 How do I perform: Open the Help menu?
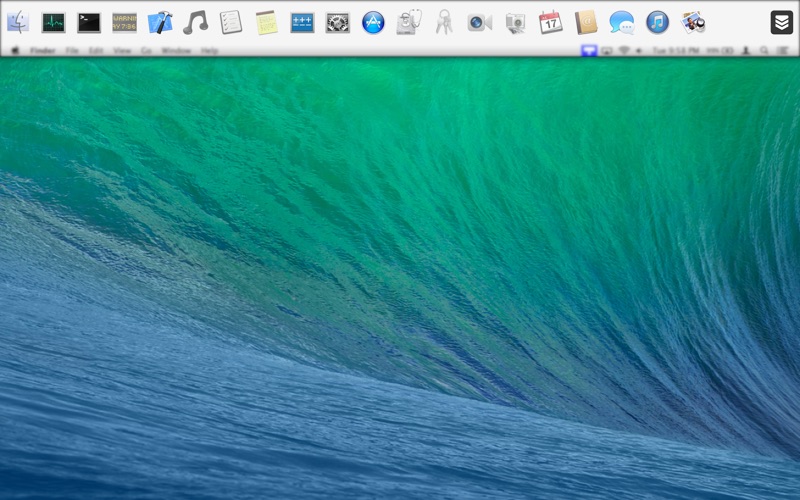click(x=209, y=51)
